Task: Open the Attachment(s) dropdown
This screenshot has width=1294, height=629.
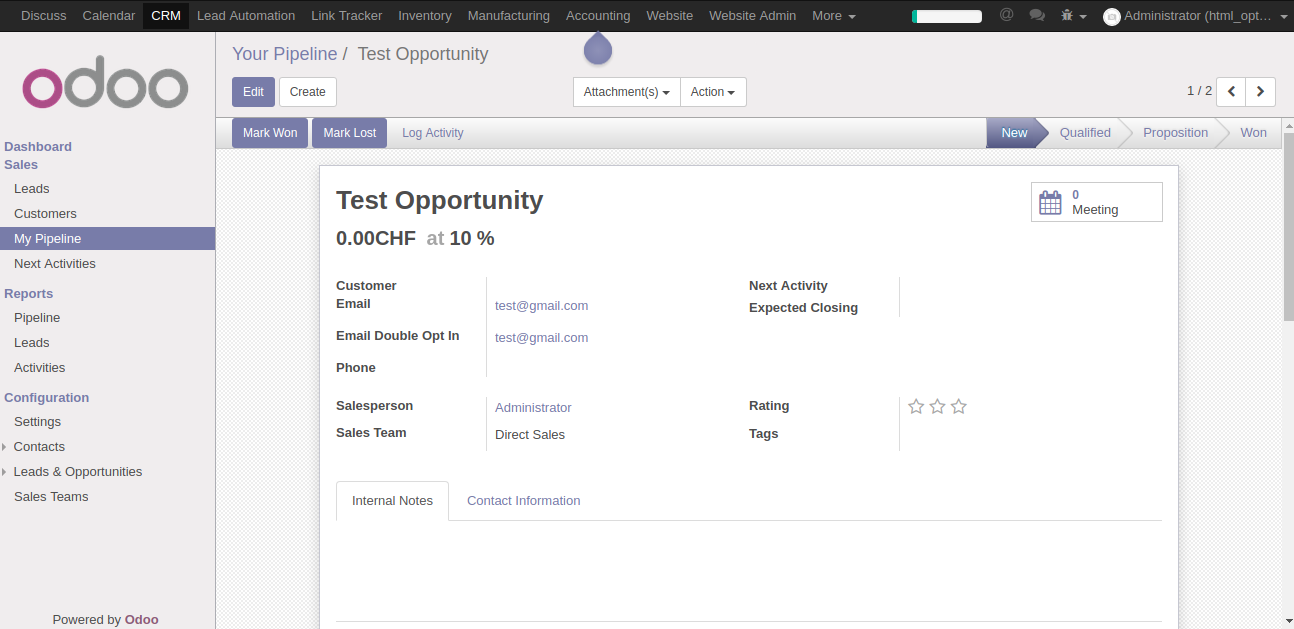Action: [x=626, y=92]
